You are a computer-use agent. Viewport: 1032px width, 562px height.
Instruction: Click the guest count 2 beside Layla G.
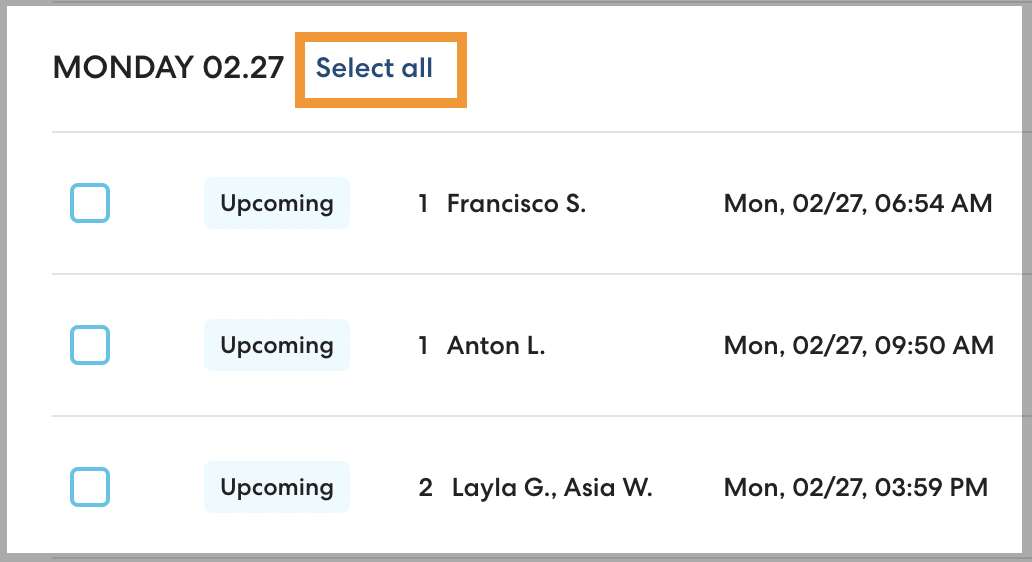426,488
